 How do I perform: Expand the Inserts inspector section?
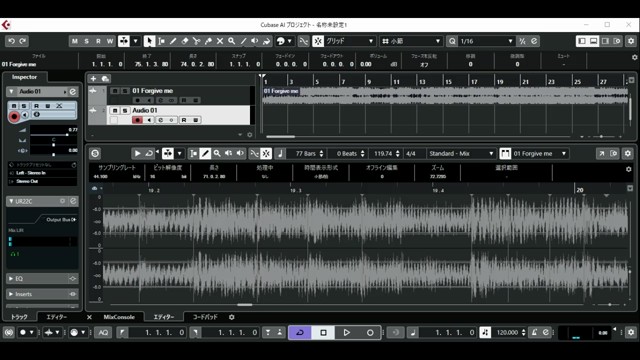click(x=11, y=294)
